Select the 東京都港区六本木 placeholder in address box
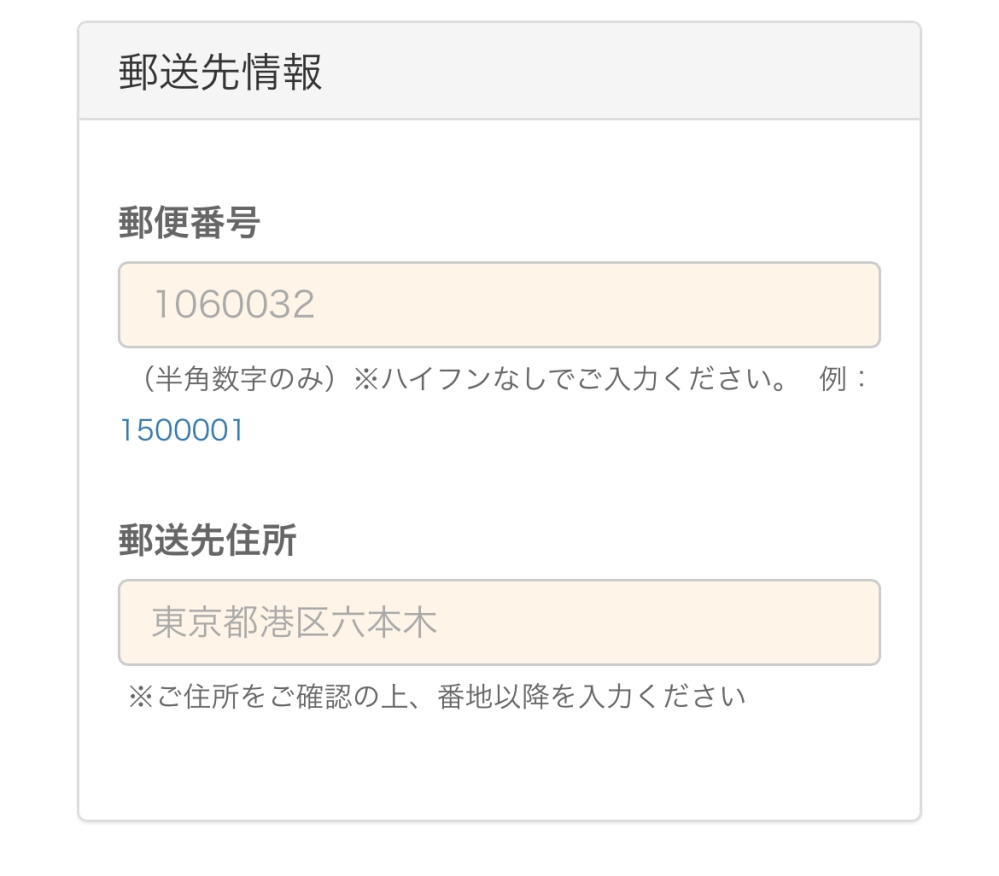The image size is (999, 876). tap(294, 622)
